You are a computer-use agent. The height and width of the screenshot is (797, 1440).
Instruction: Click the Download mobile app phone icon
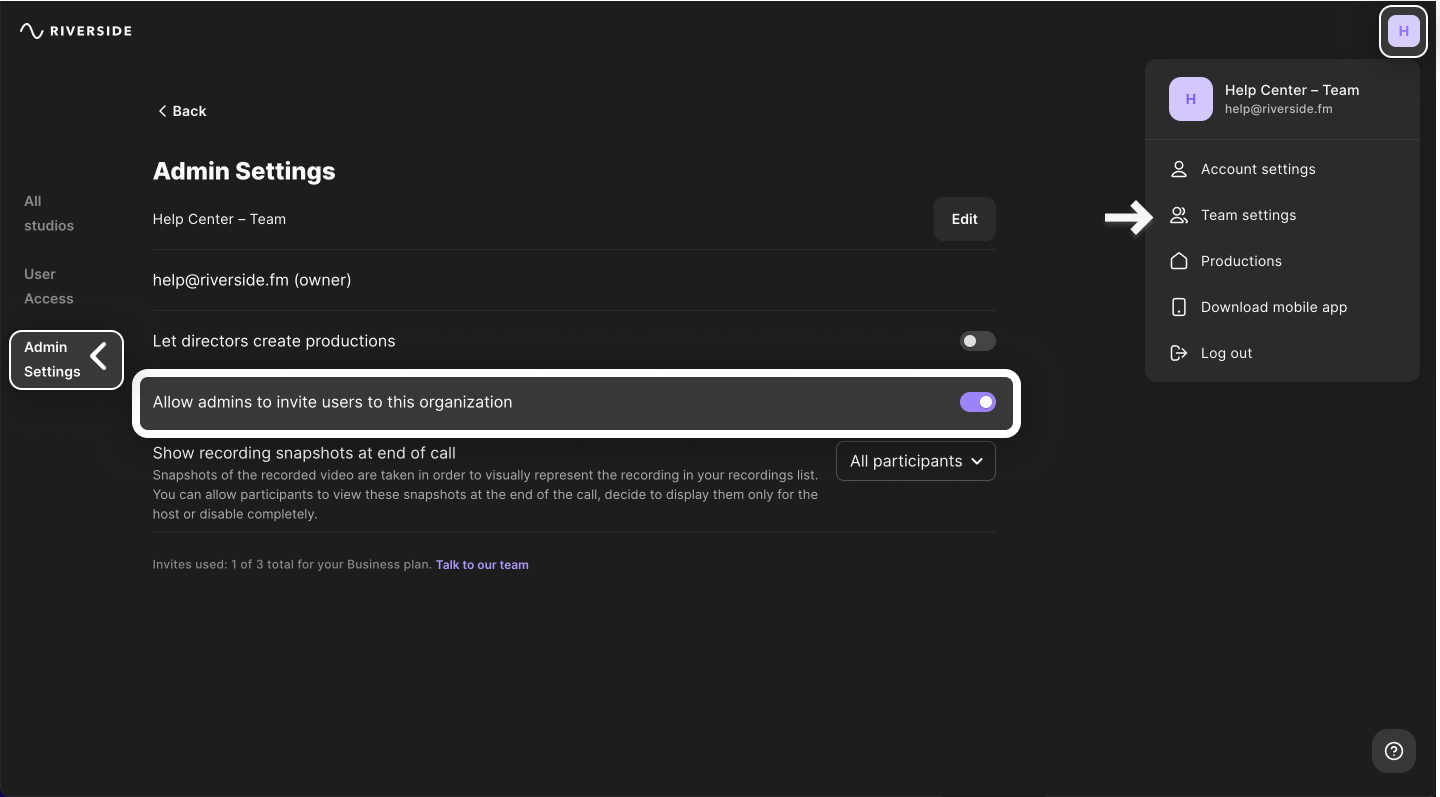(1179, 307)
